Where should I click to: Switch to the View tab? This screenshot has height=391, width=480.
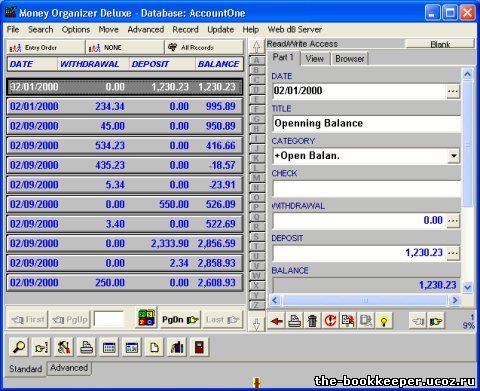pos(314,59)
